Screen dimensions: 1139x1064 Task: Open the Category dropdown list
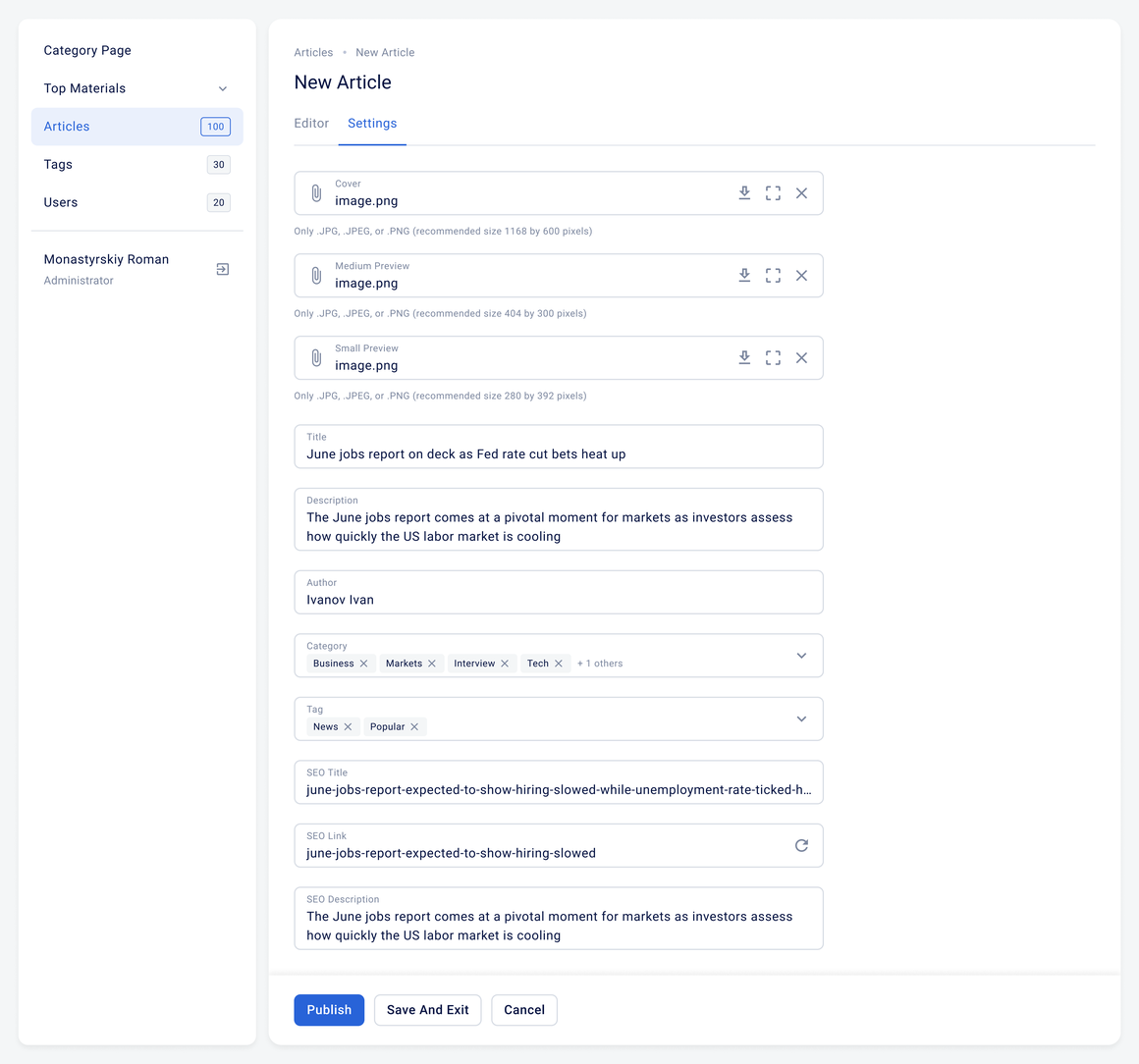(x=801, y=655)
